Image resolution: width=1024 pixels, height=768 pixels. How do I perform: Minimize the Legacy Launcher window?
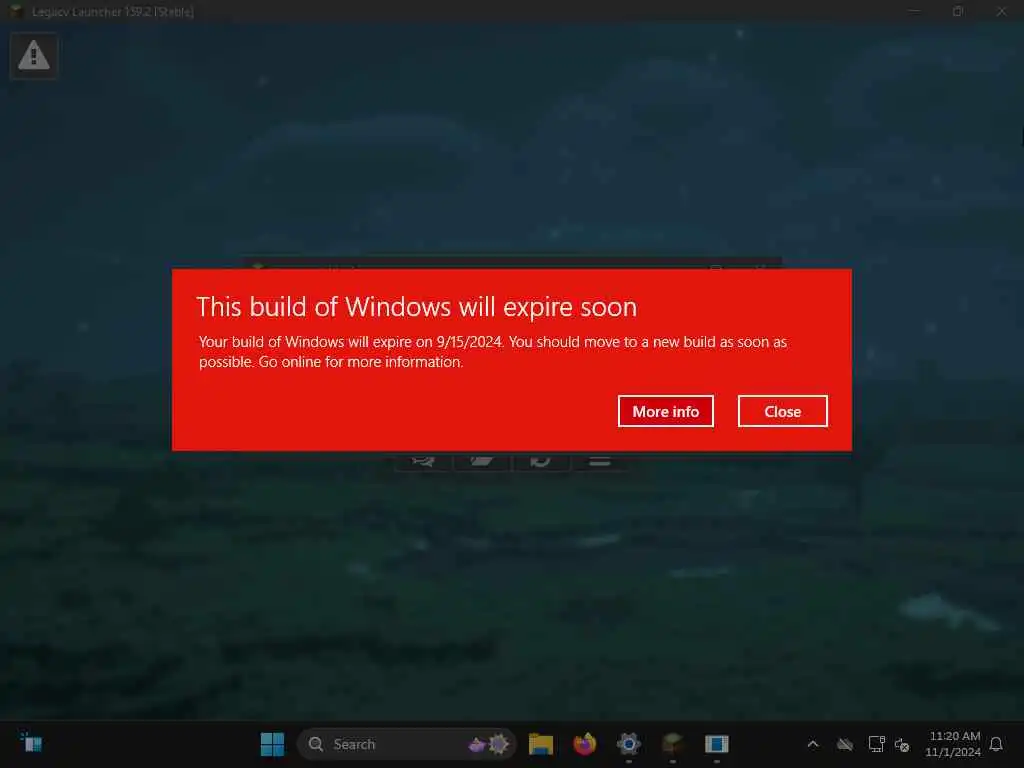pos(914,11)
